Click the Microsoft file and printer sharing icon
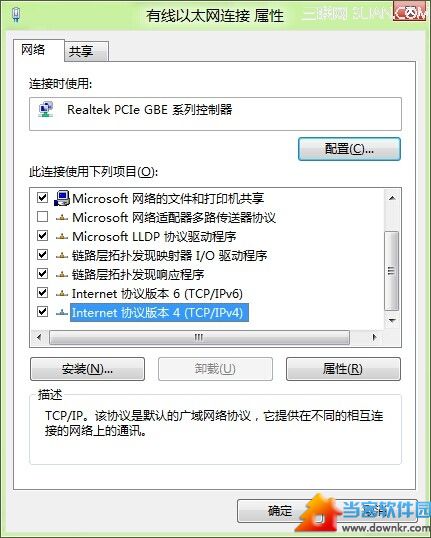Image resolution: width=431 pixels, height=538 pixels. (62, 198)
